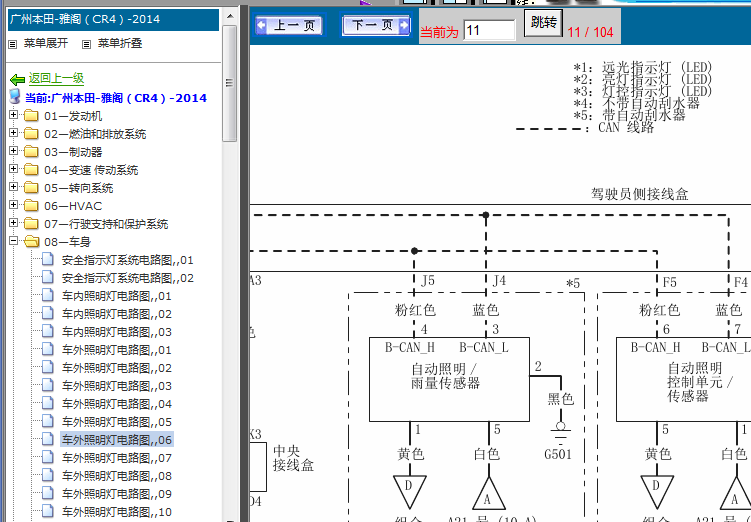Select highlighted 车外照明灯电路图,,06 entry
751x522 pixels.
pos(116,440)
